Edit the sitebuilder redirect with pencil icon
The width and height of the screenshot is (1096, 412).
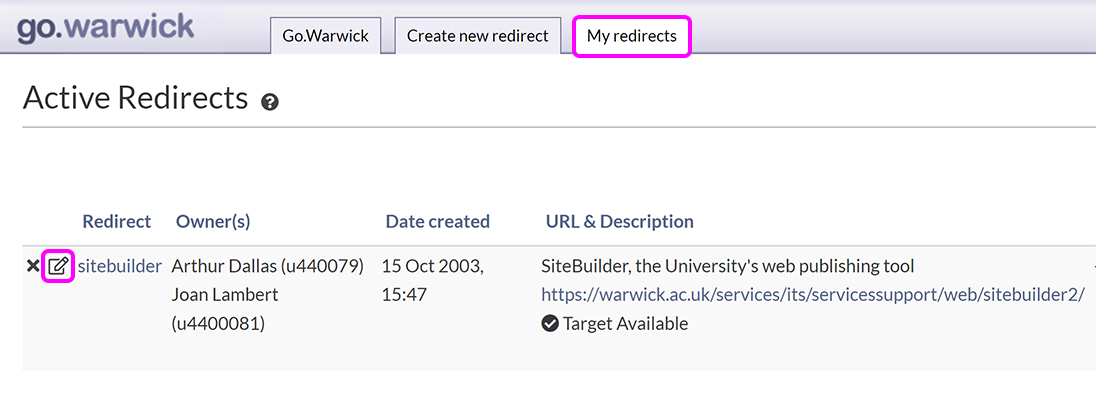click(x=58, y=266)
